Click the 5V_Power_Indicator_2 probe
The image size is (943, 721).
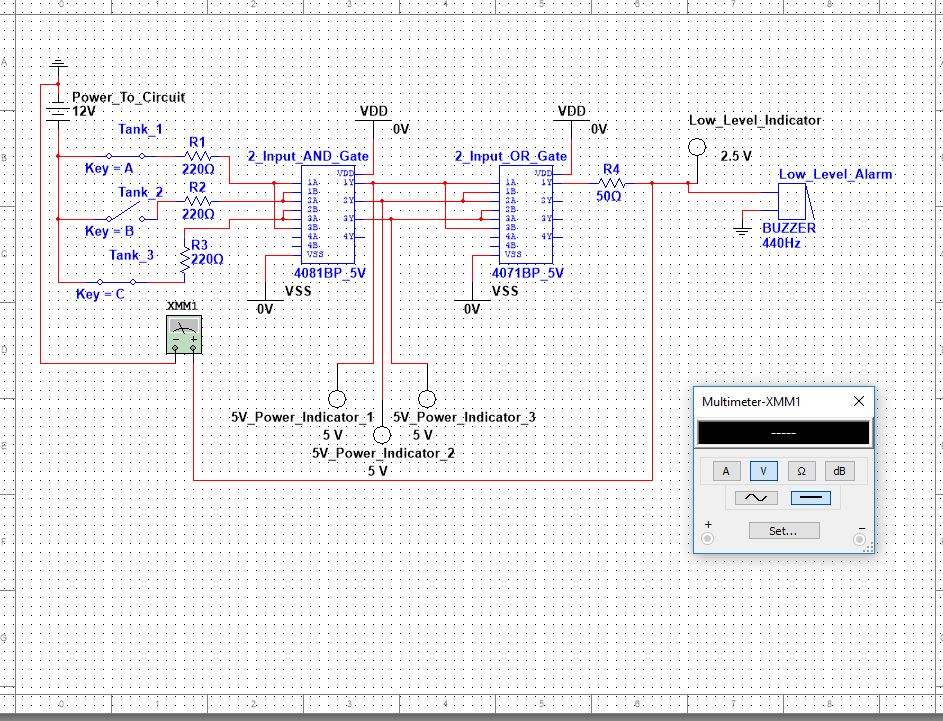pyautogui.click(x=381, y=435)
